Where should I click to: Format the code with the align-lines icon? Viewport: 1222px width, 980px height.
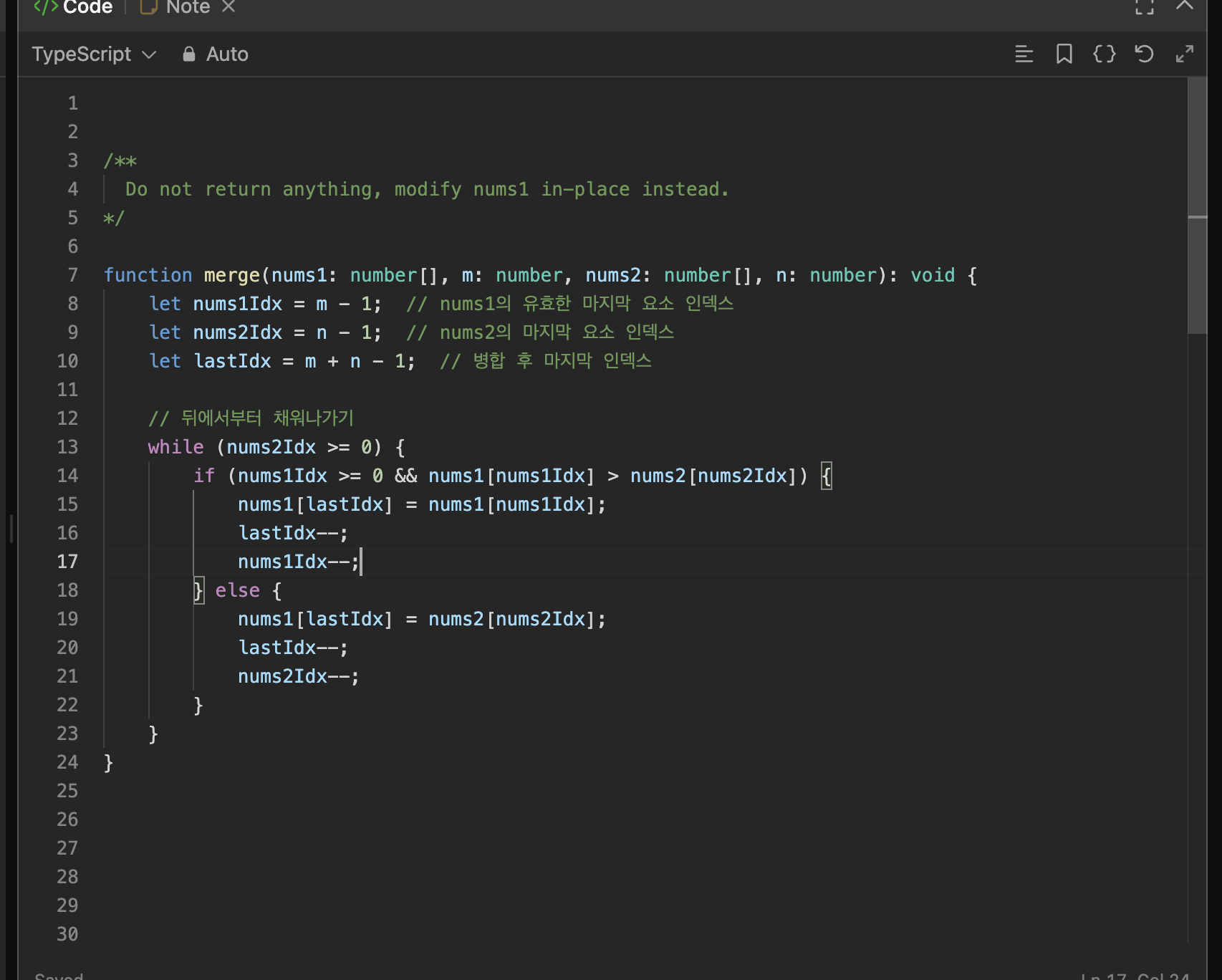click(1024, 54)
